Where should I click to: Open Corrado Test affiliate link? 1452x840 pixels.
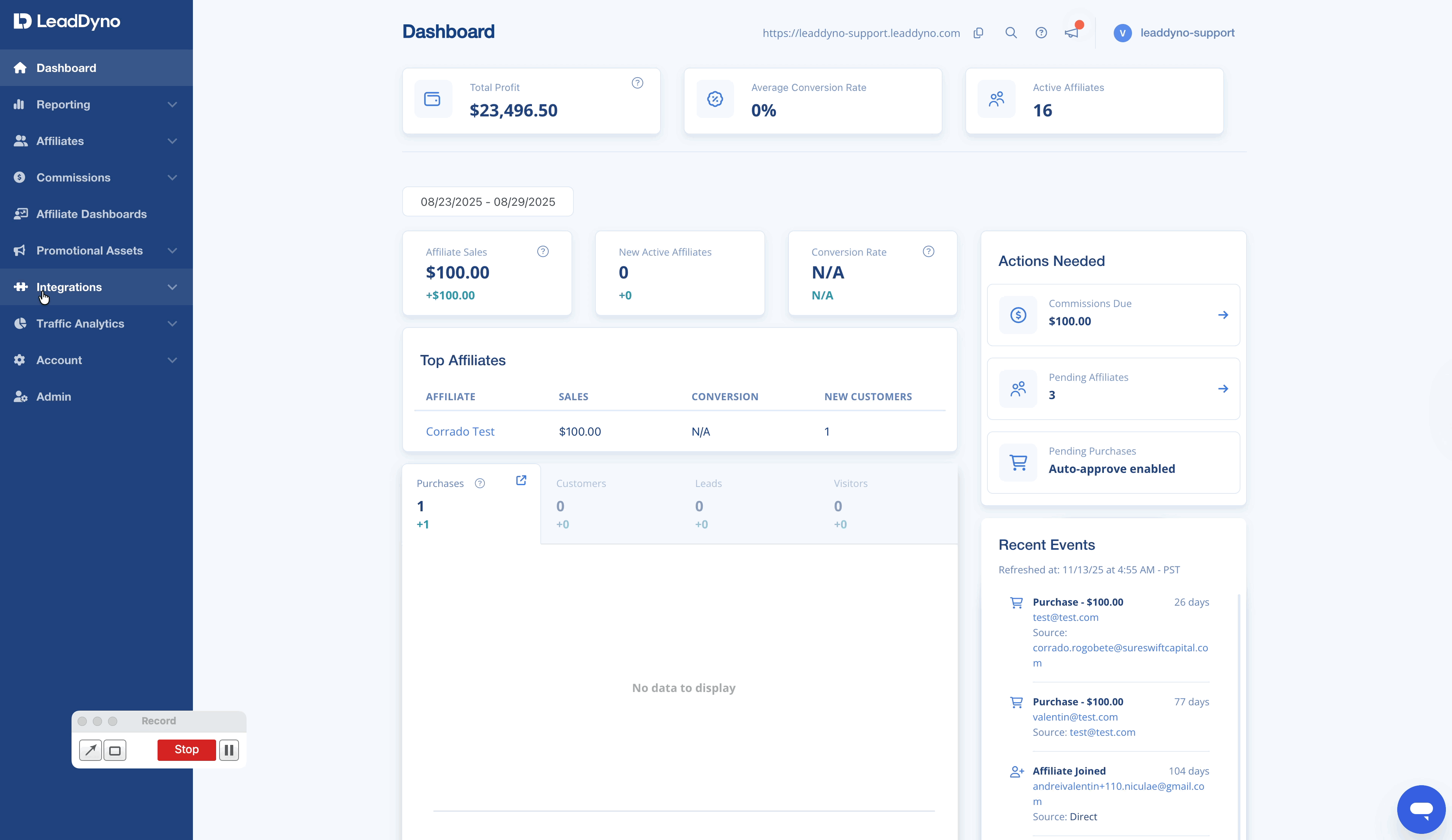(460, 431)
